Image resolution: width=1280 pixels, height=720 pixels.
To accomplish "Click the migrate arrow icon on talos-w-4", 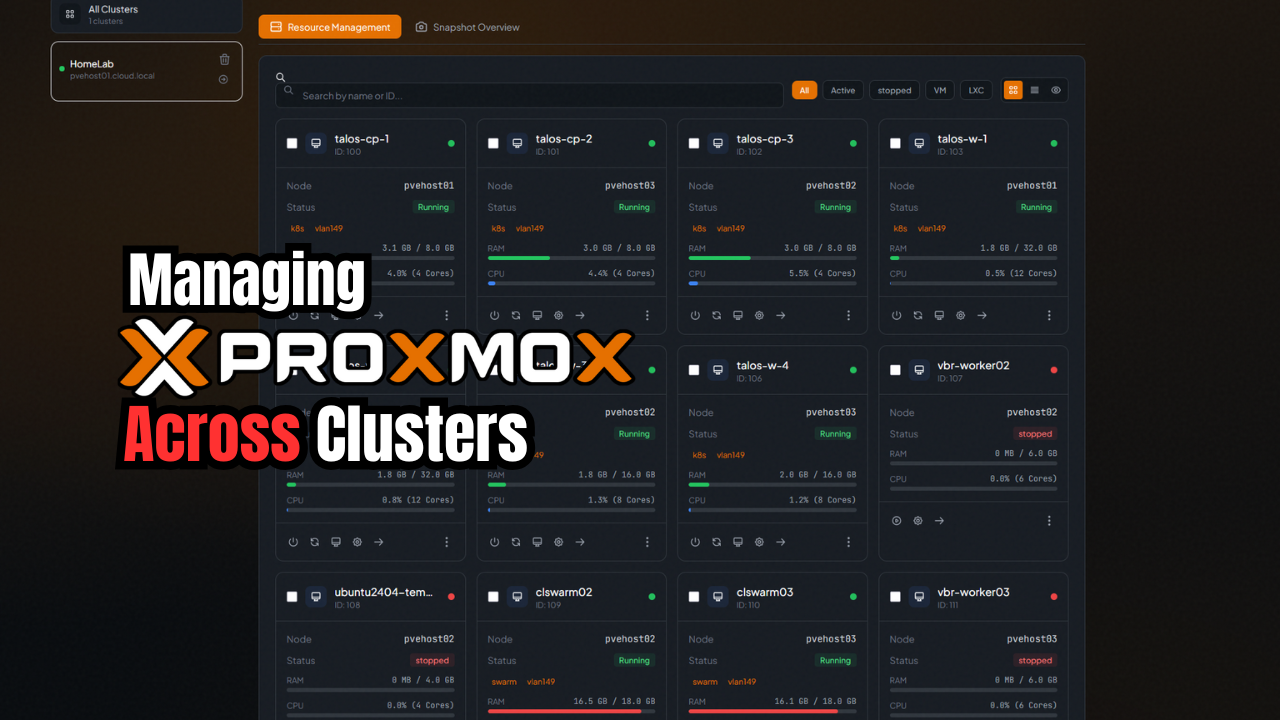I will (780, 541).
